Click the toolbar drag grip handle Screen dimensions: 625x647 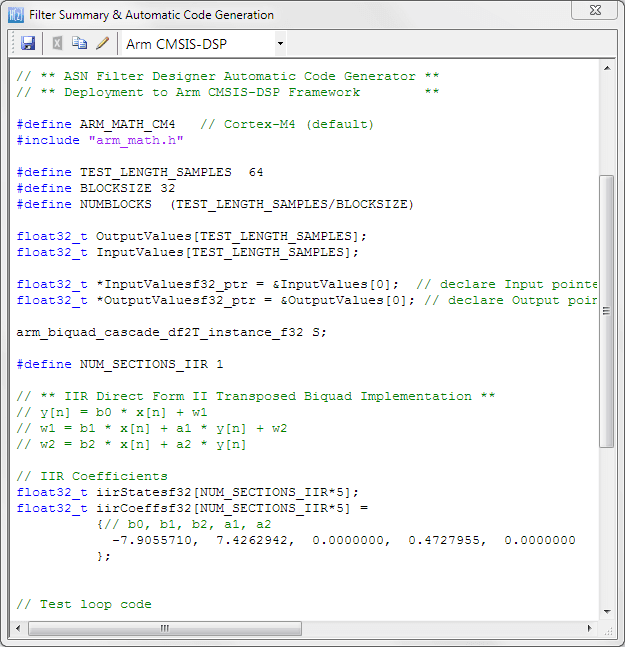[13, 43]
